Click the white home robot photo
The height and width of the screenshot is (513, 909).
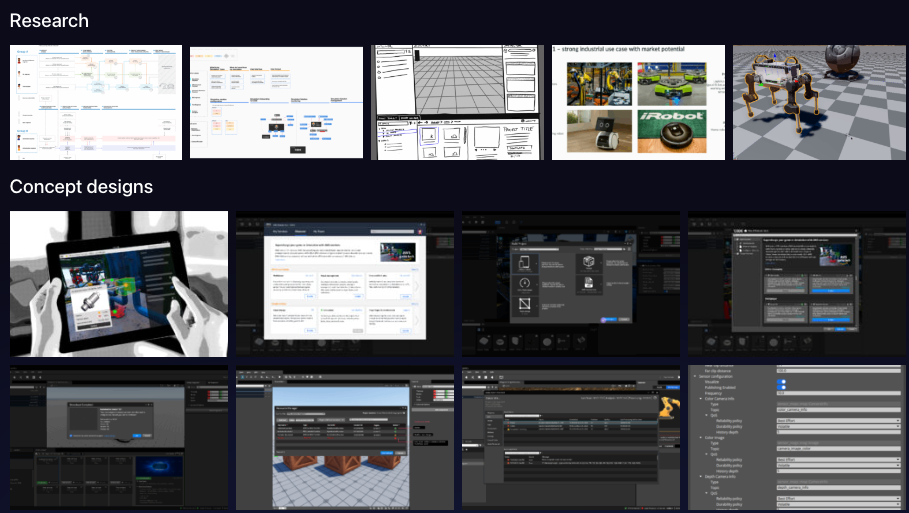(x=598, y=130)
